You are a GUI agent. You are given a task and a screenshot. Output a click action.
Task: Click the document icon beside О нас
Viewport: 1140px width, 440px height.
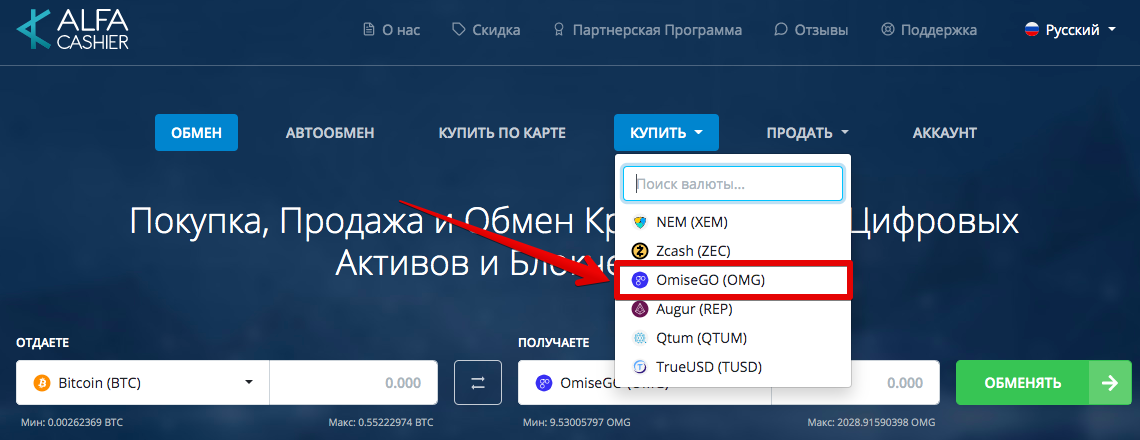pyautogui.click(x=369, y=30)
